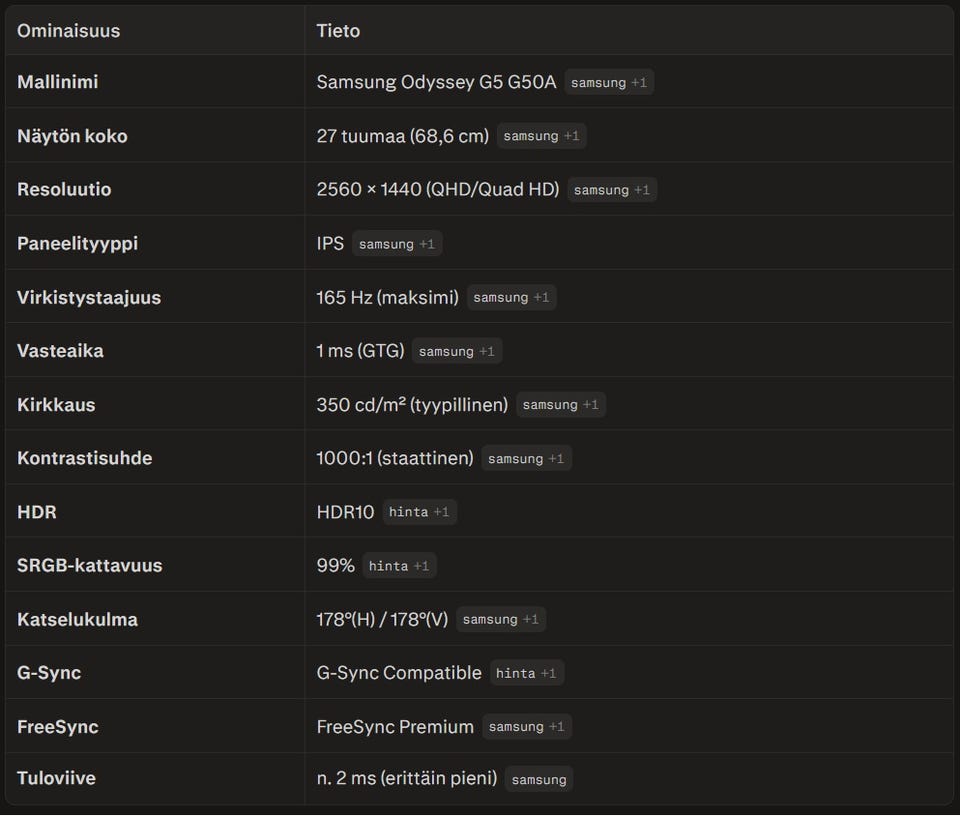Select the value FreeSync Premium
Viewport: 960px width, 816px height.
[395, 727]
